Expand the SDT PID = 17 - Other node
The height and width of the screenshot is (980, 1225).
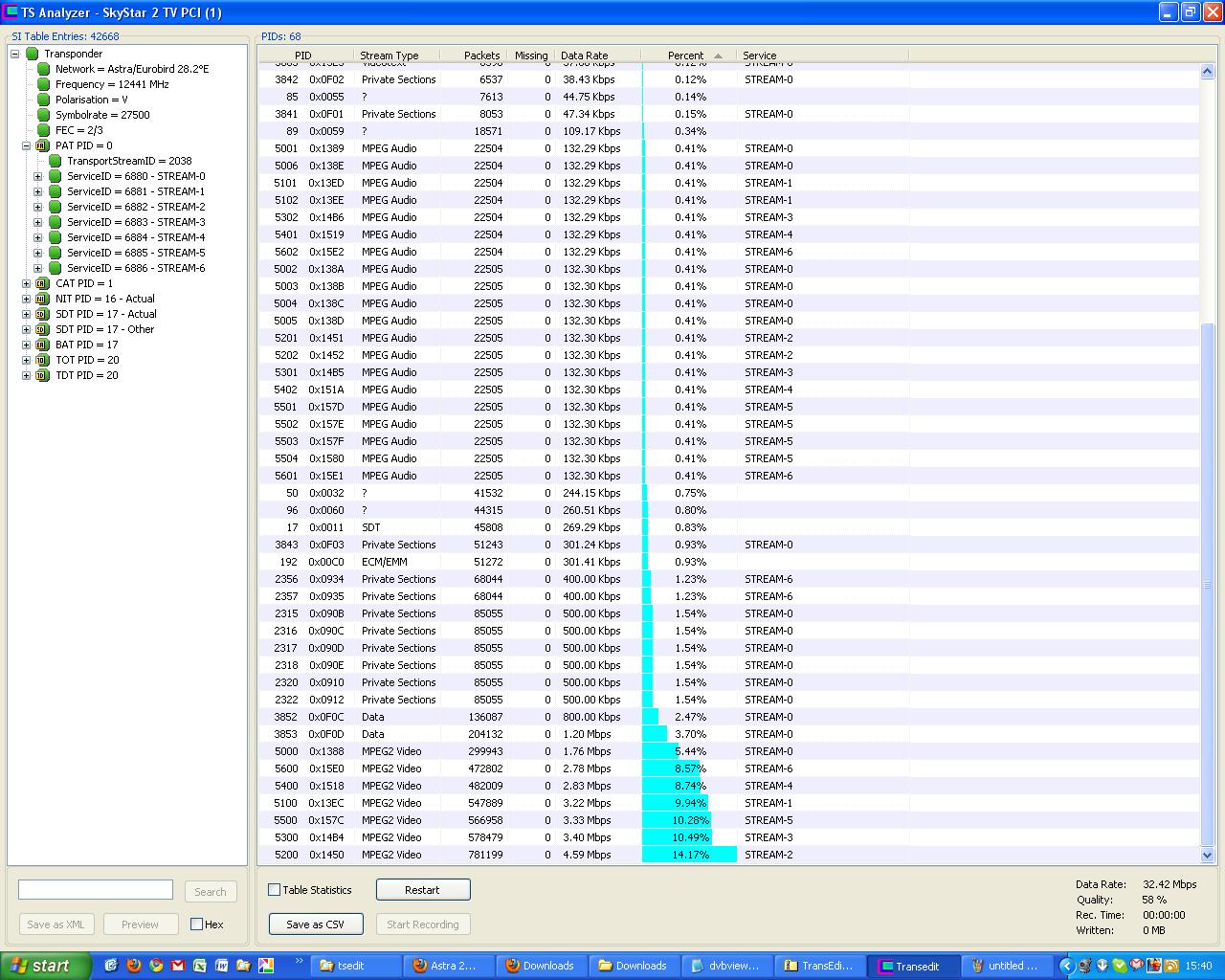pyautogui.click(x=27, y=329)
